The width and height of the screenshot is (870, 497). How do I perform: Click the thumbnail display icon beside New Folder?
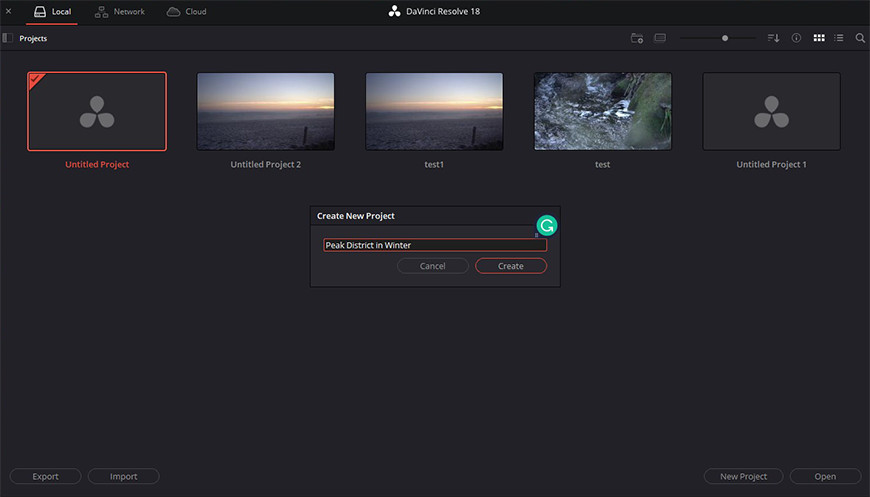click(660, 38)
